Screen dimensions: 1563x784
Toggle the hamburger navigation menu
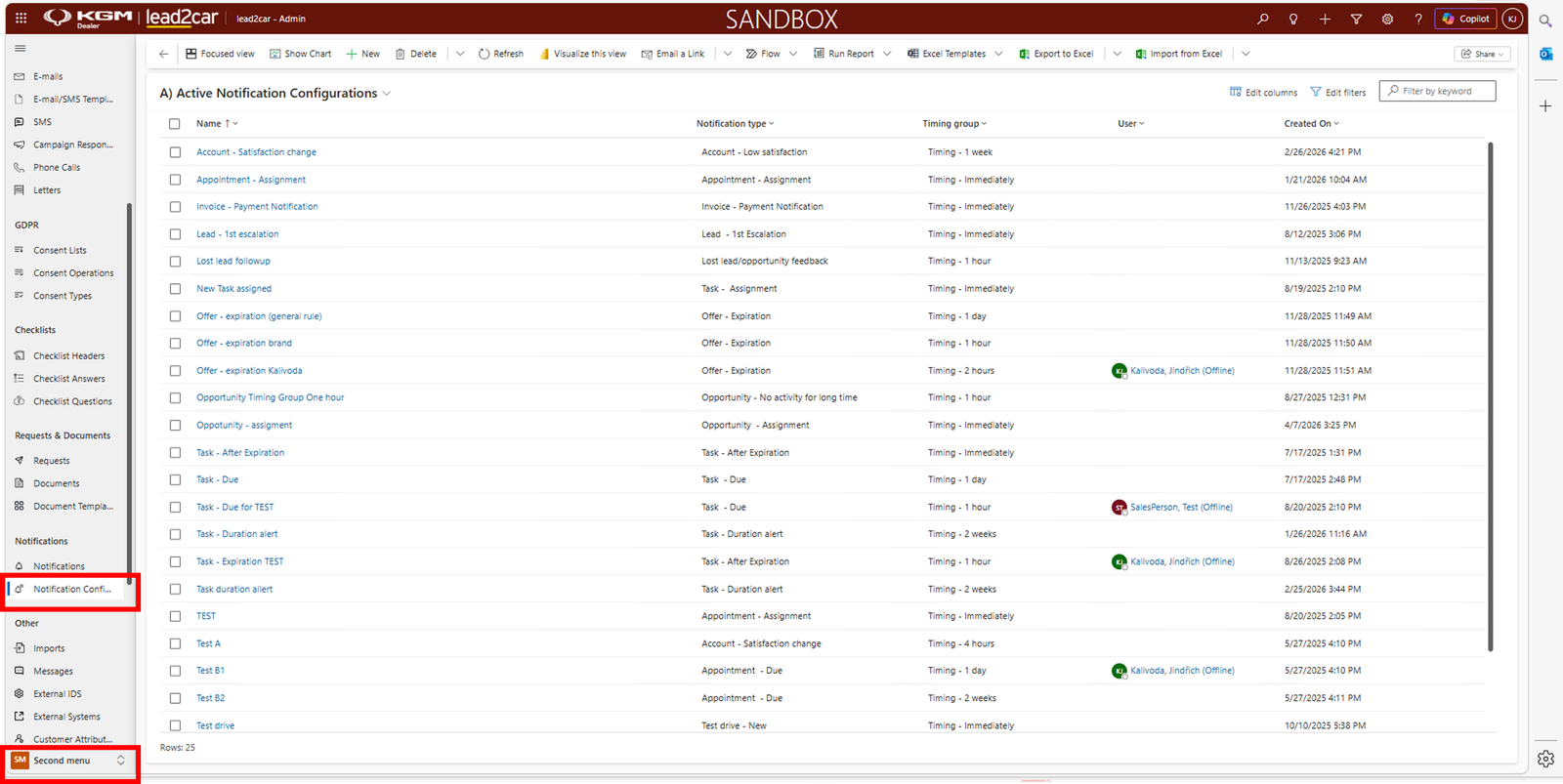[x=20, y=48]
